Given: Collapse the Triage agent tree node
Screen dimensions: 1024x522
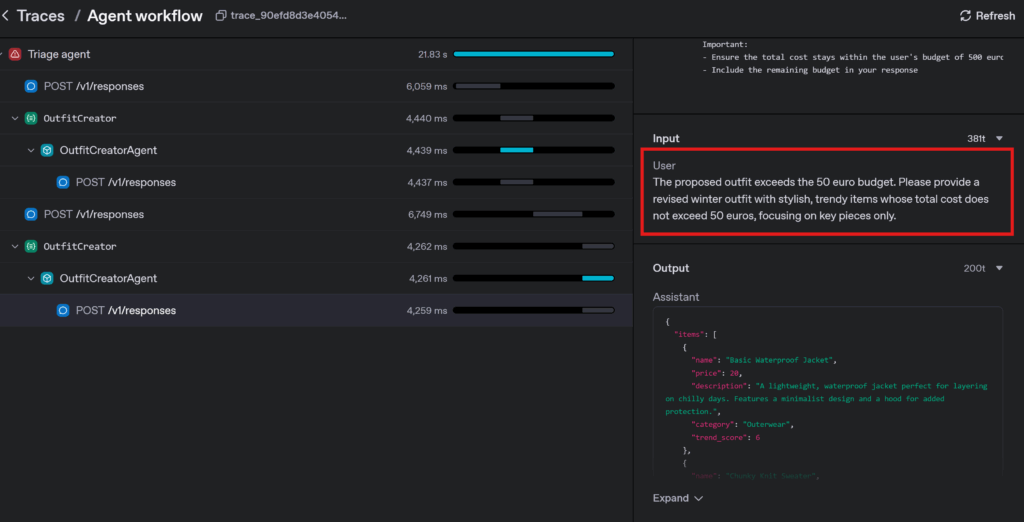Looking at the screenshot, I should 2,54.
